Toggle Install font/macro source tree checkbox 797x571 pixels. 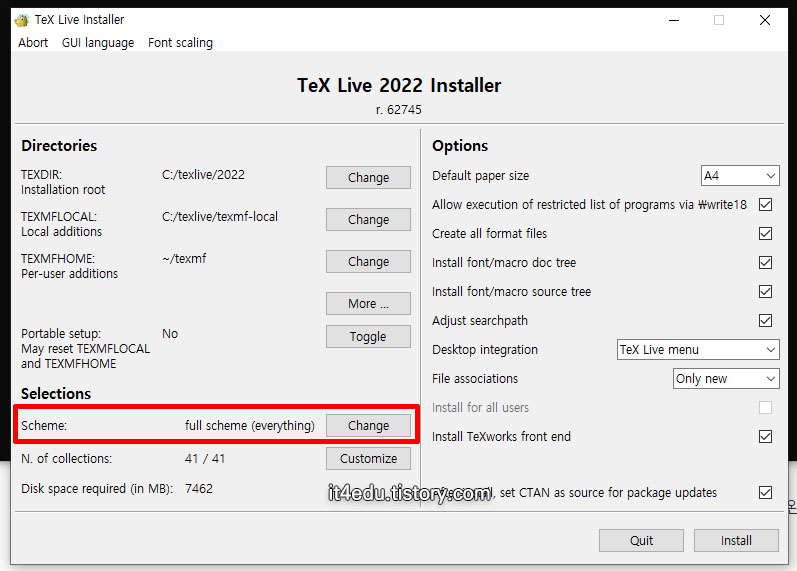[765, 291]
